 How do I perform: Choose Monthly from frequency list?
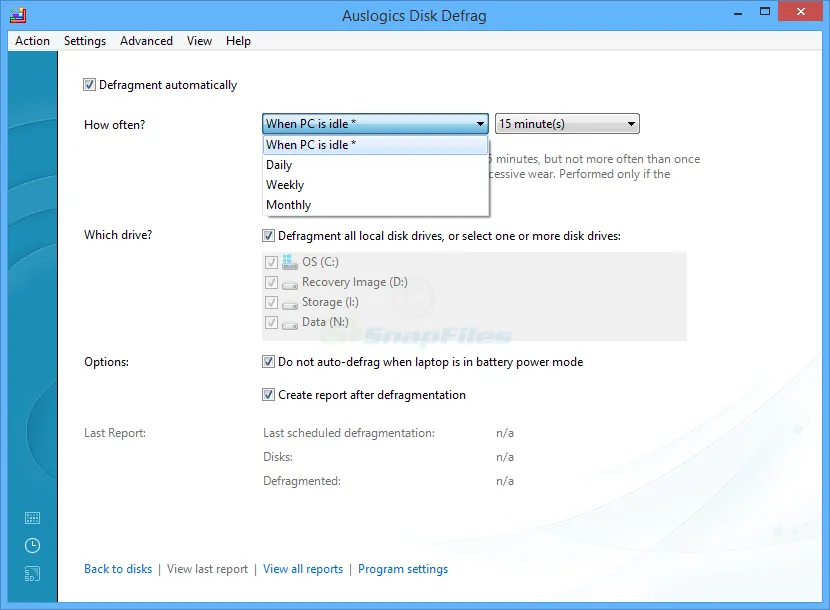point(375,205)
